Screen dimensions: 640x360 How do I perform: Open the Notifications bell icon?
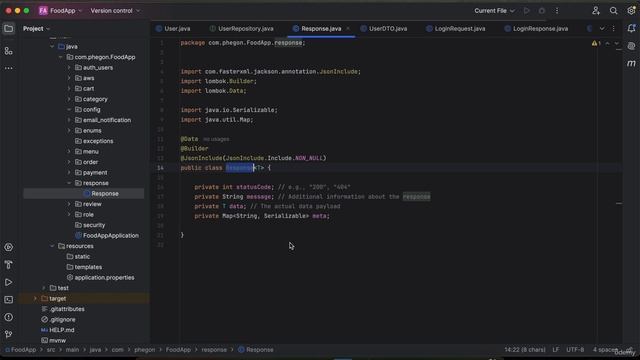coord(631,29)
